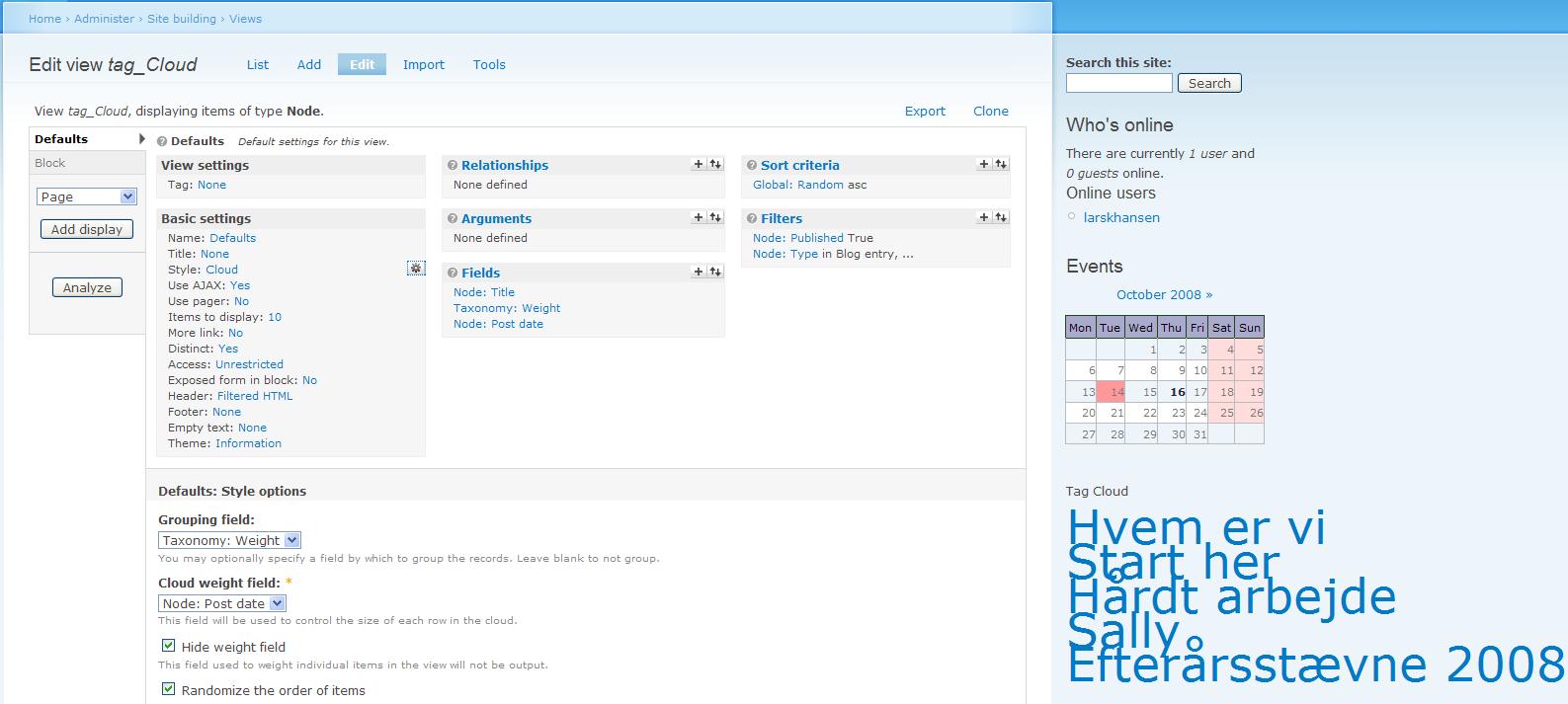Click the rearrange icon in Relationships section

(x=715, y=165)
